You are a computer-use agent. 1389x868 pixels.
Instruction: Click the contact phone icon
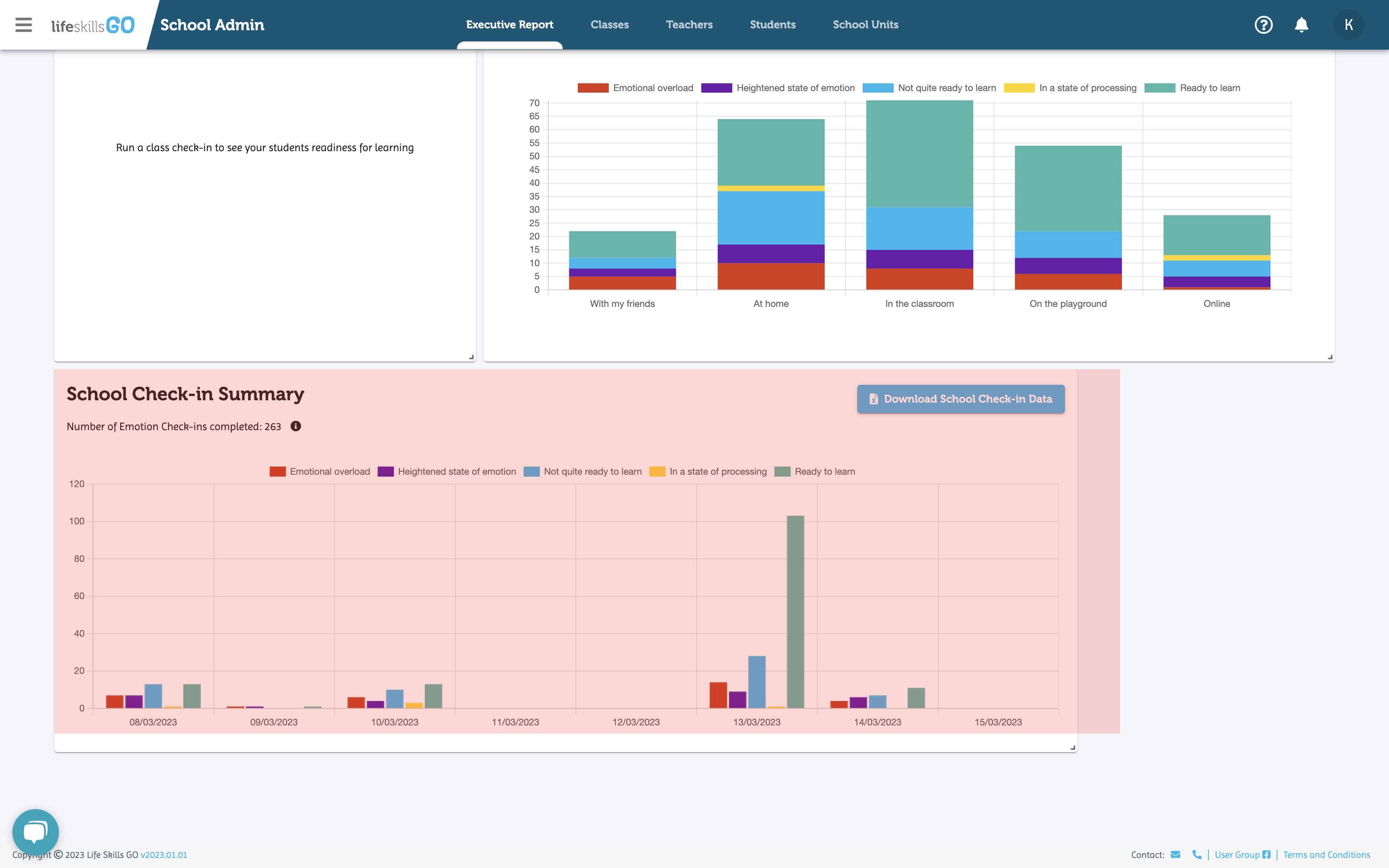[x=1197, y=854]
